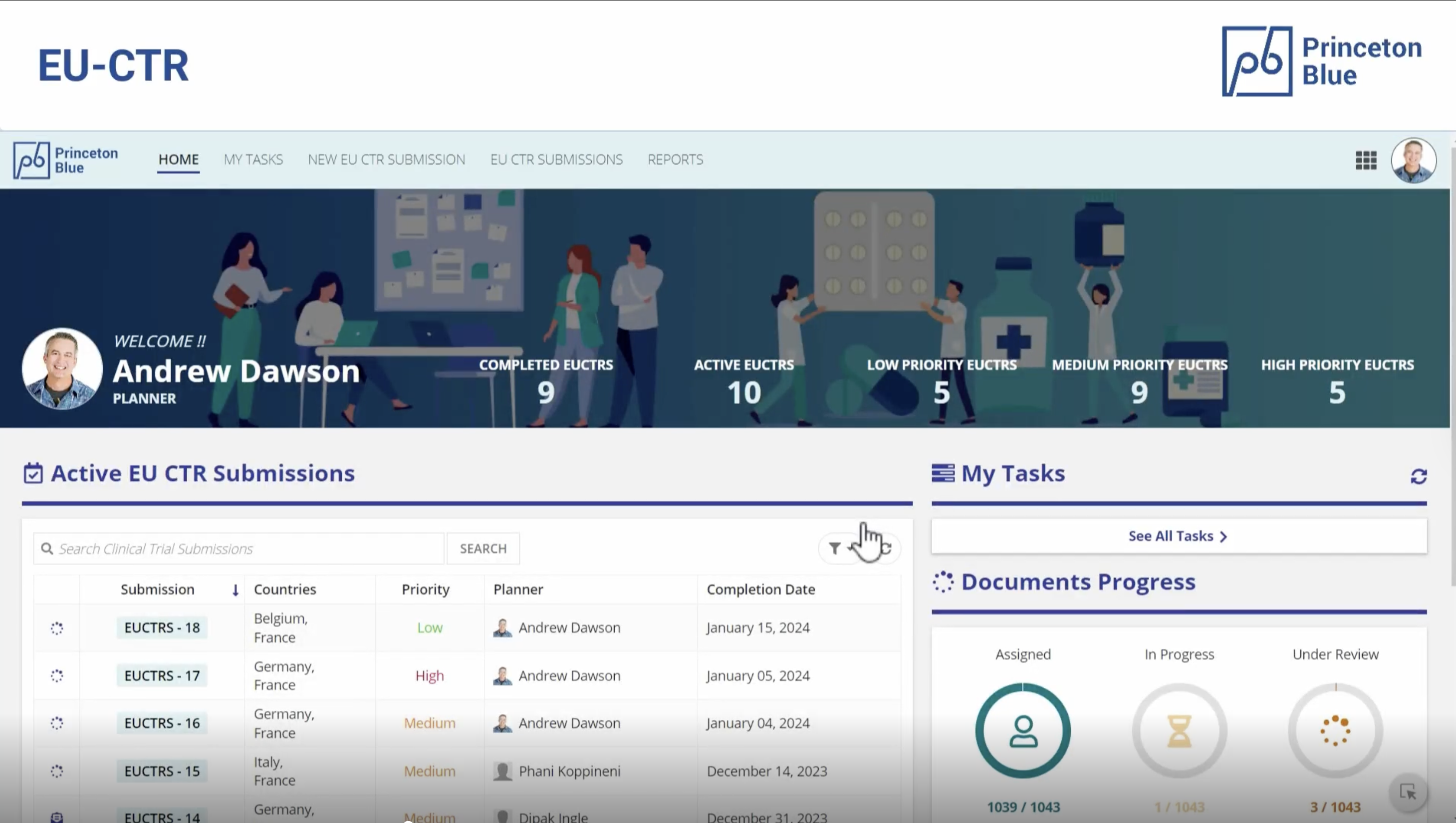Sort table by Priority column header

coord(425,590)
